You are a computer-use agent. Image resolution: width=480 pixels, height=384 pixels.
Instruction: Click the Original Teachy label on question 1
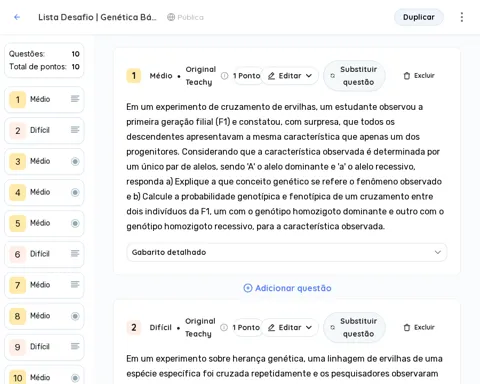click(x=201, y=76)
